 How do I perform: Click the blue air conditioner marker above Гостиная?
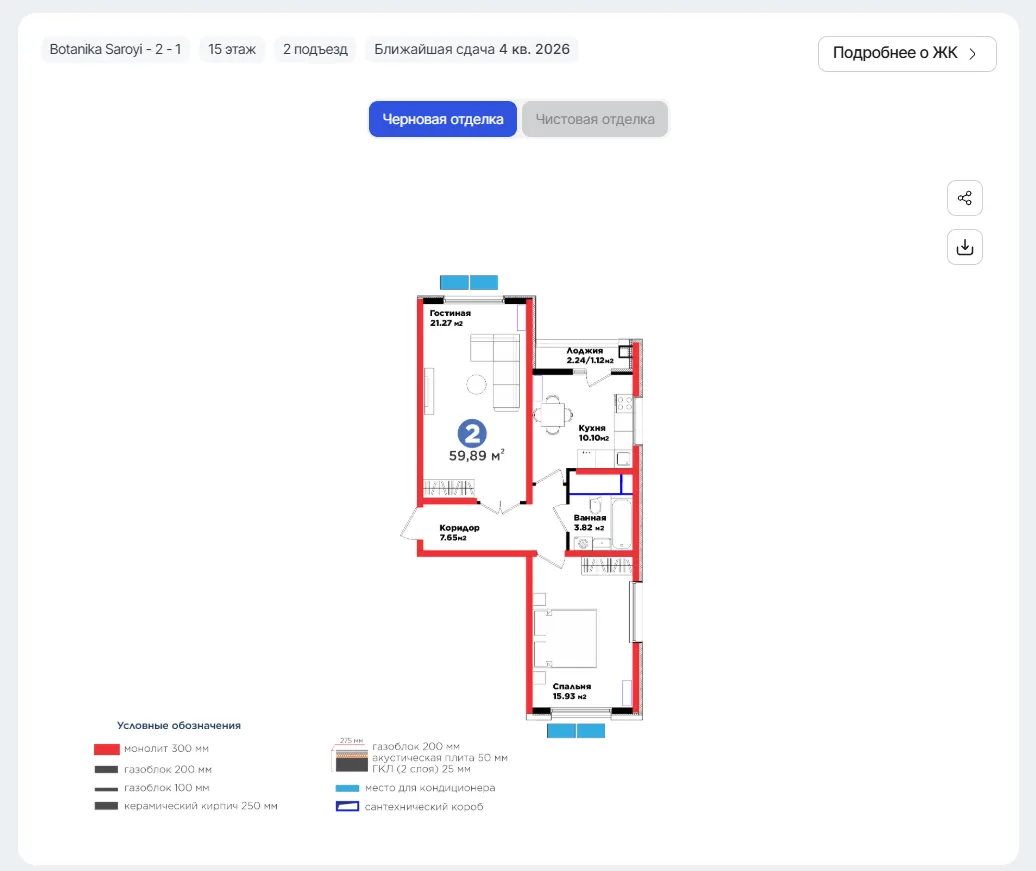[469, 282]
